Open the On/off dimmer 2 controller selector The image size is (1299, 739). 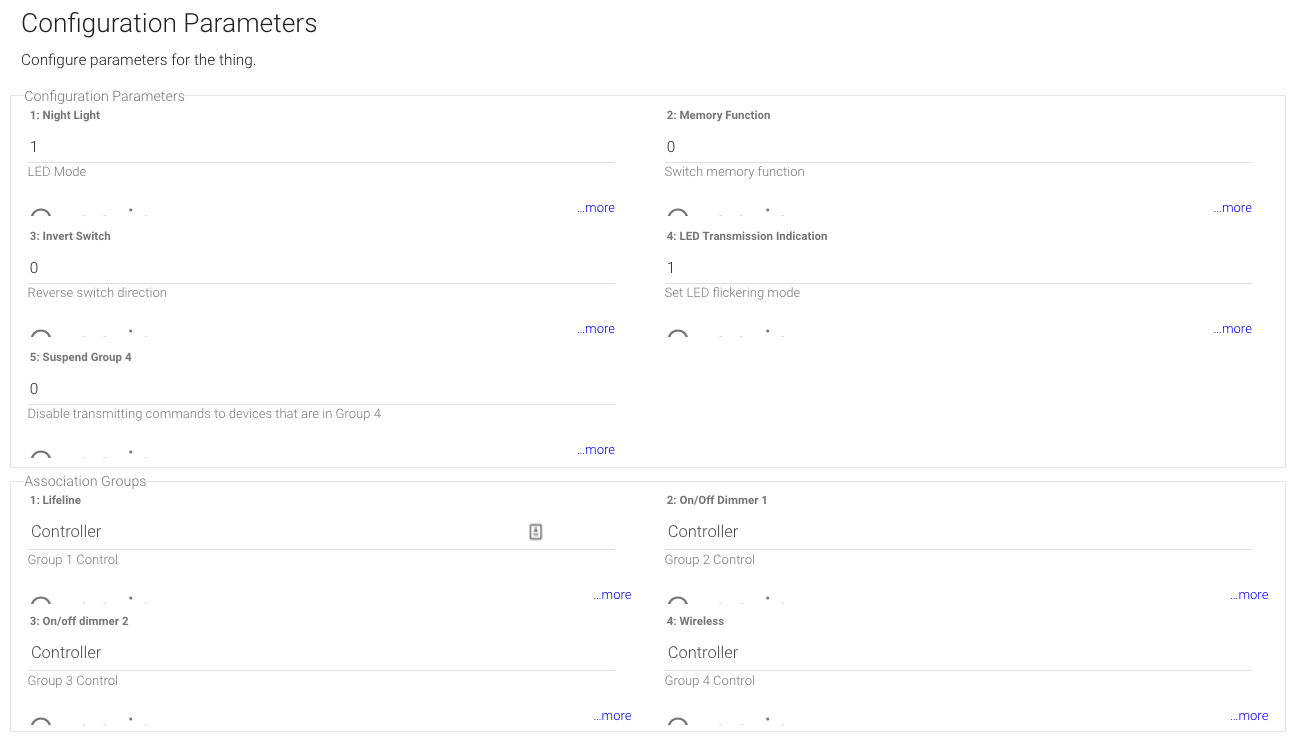tap(320, 653)
